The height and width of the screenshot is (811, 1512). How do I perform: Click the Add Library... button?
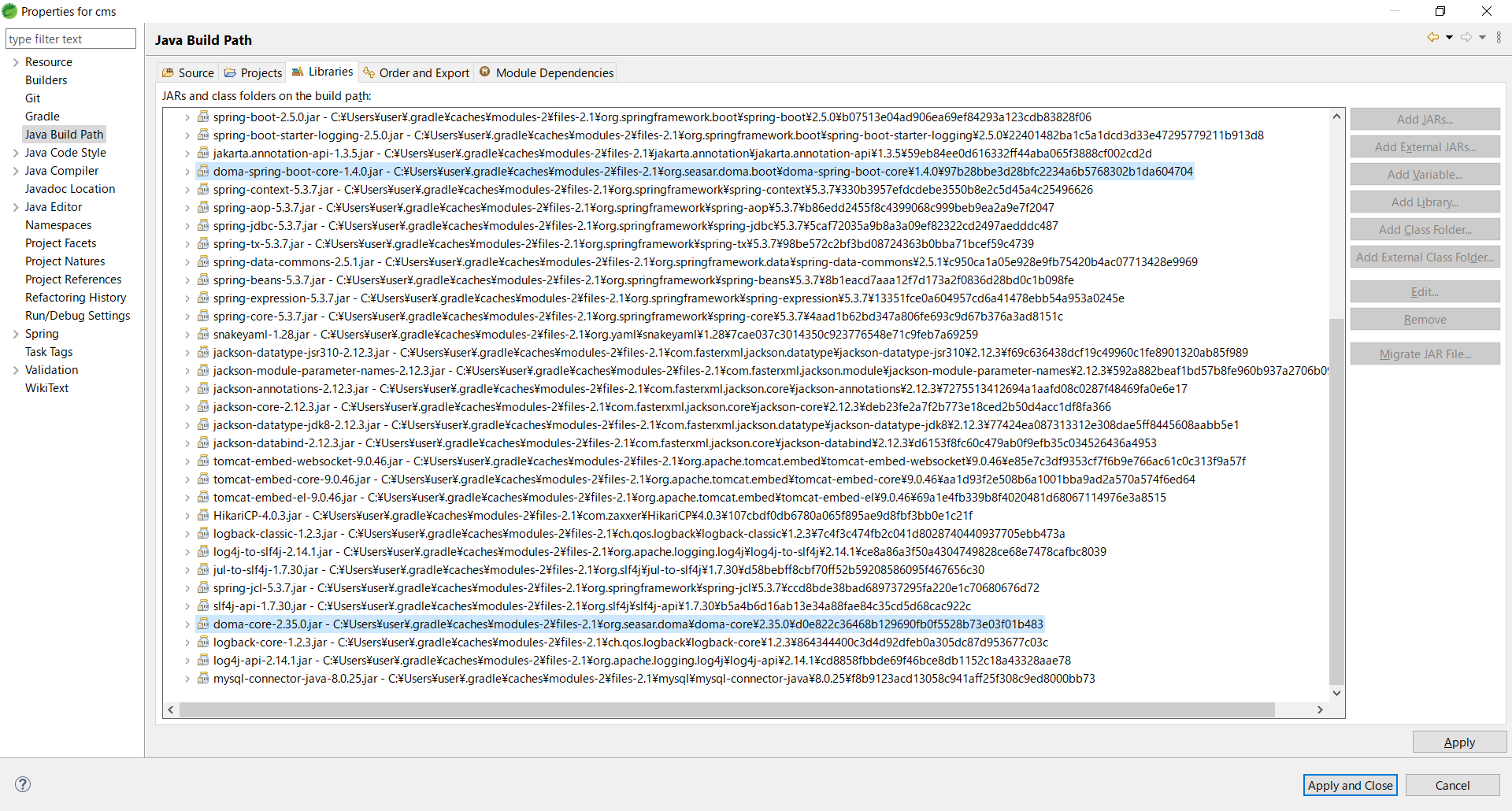point(1425,202)
